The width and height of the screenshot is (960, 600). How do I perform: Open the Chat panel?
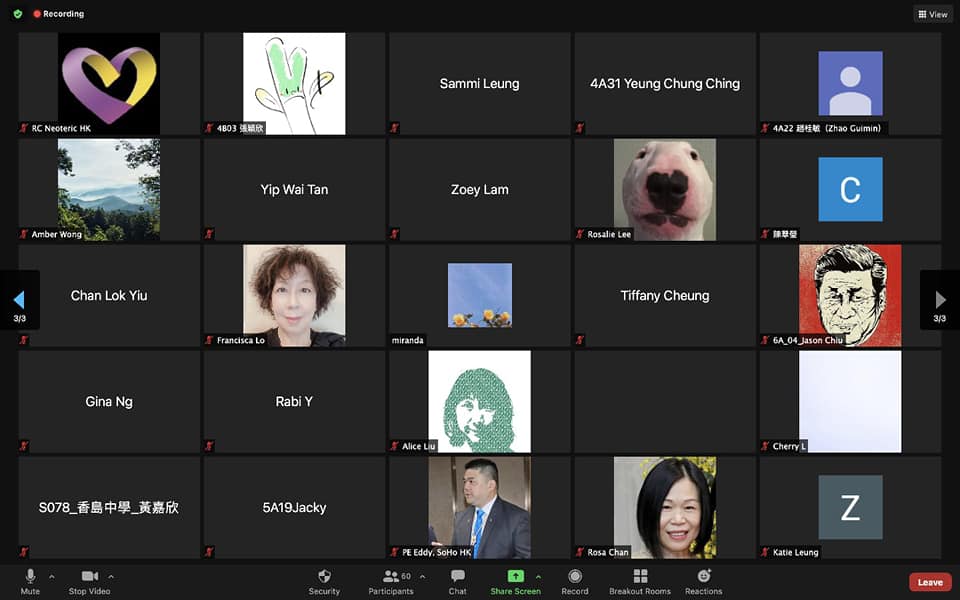pyautogui.click(x=458, y=581)
